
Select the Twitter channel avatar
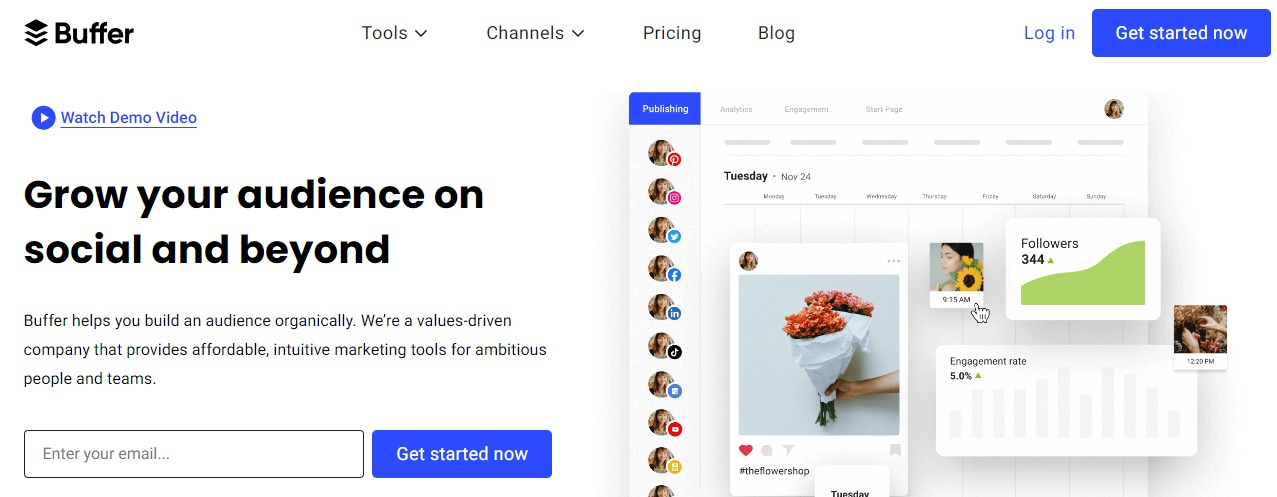tap(664, 231)
